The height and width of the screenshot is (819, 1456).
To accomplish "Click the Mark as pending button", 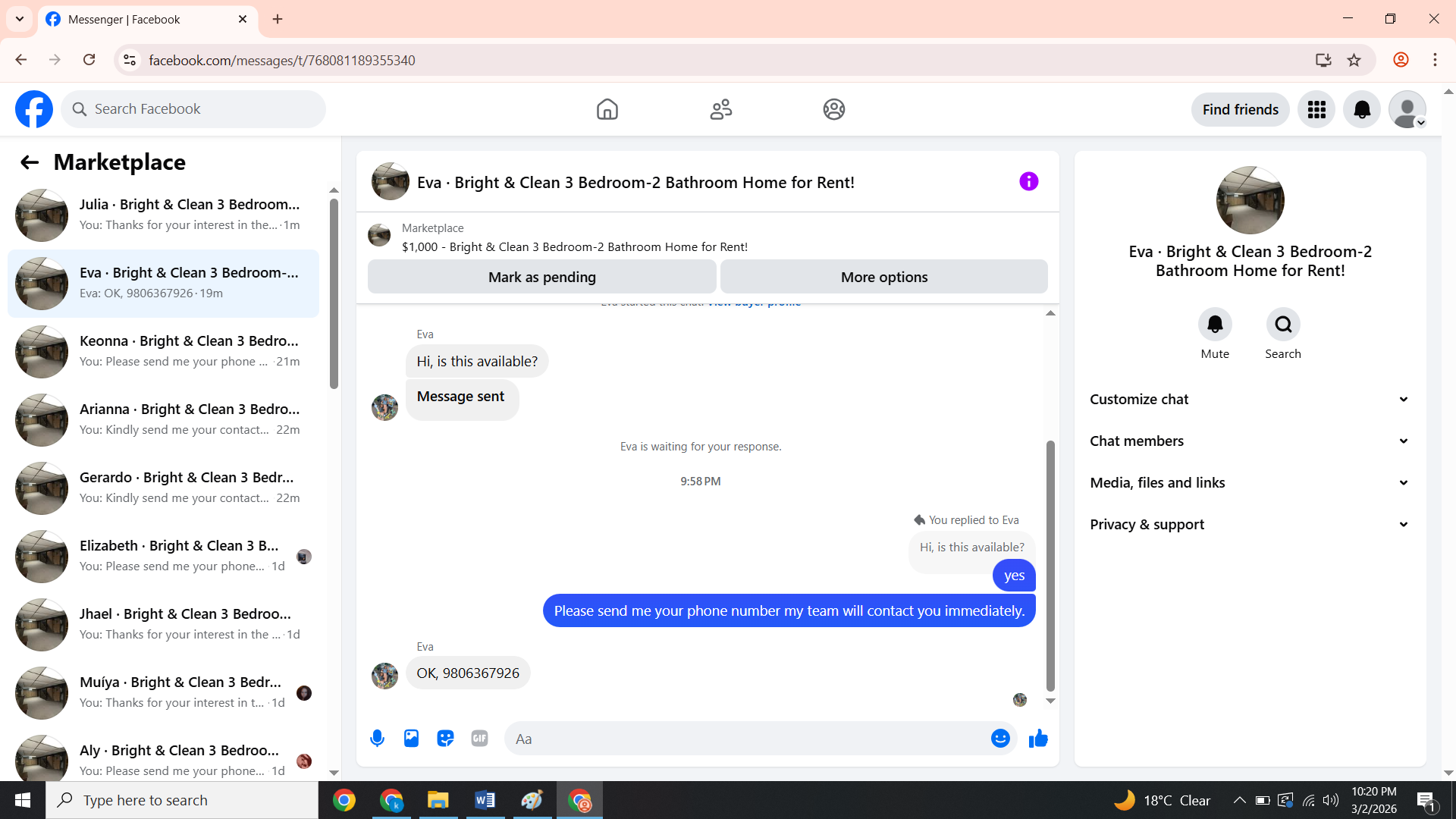I will [x=541, y=277].
